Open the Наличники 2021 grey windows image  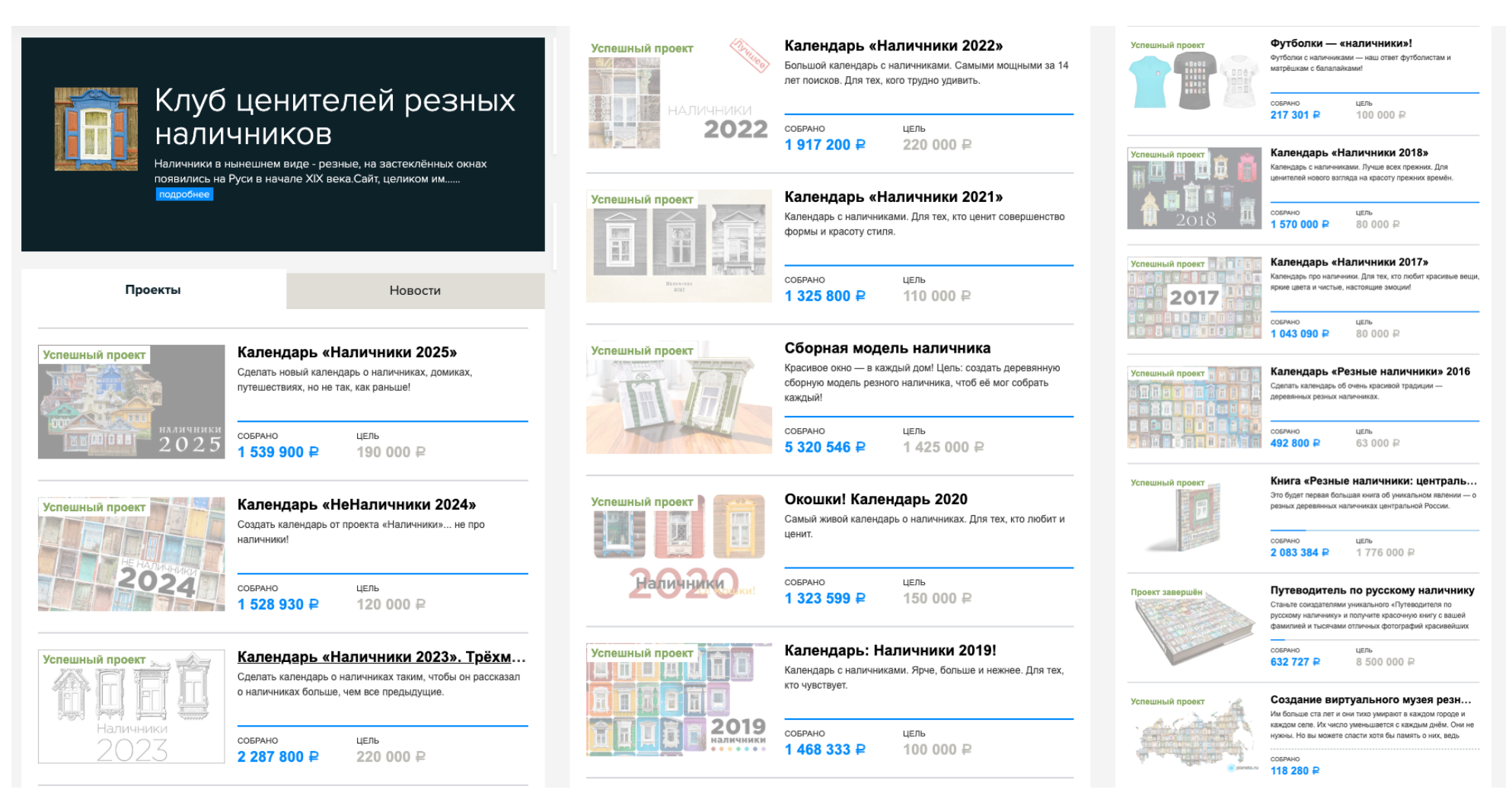[x=679, y=245]
